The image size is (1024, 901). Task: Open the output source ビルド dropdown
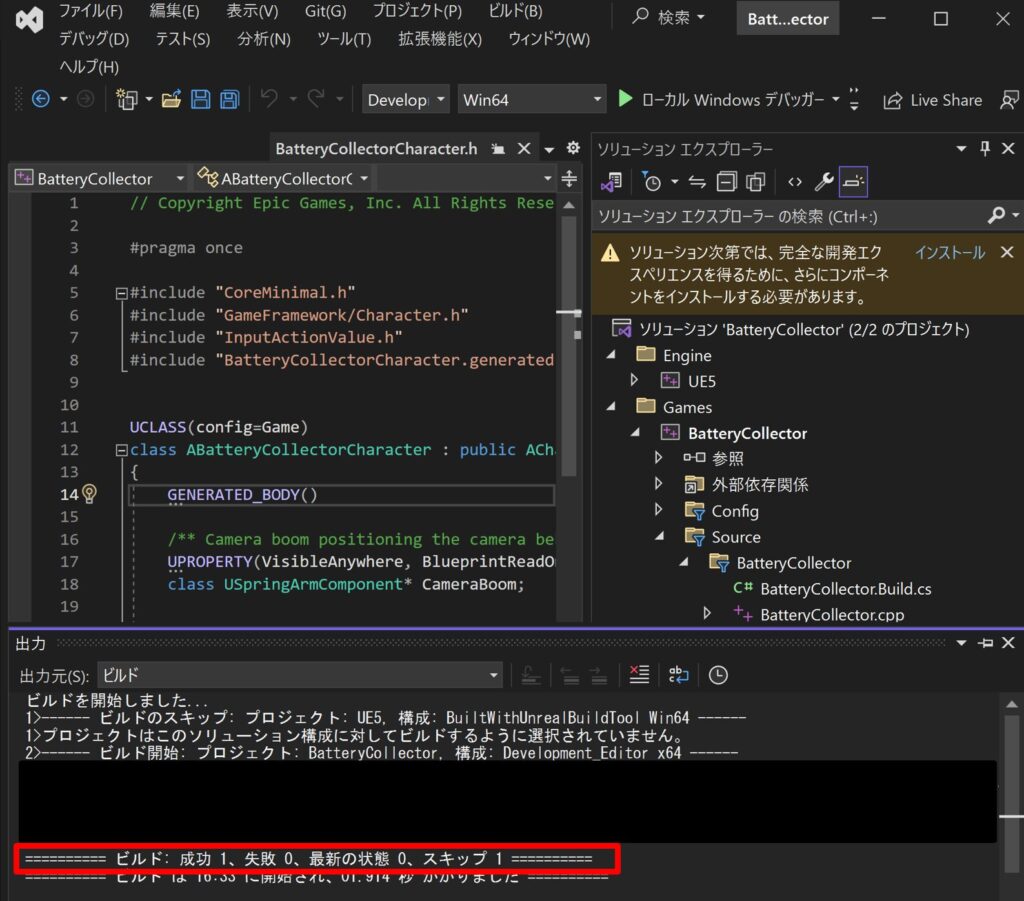300,674
